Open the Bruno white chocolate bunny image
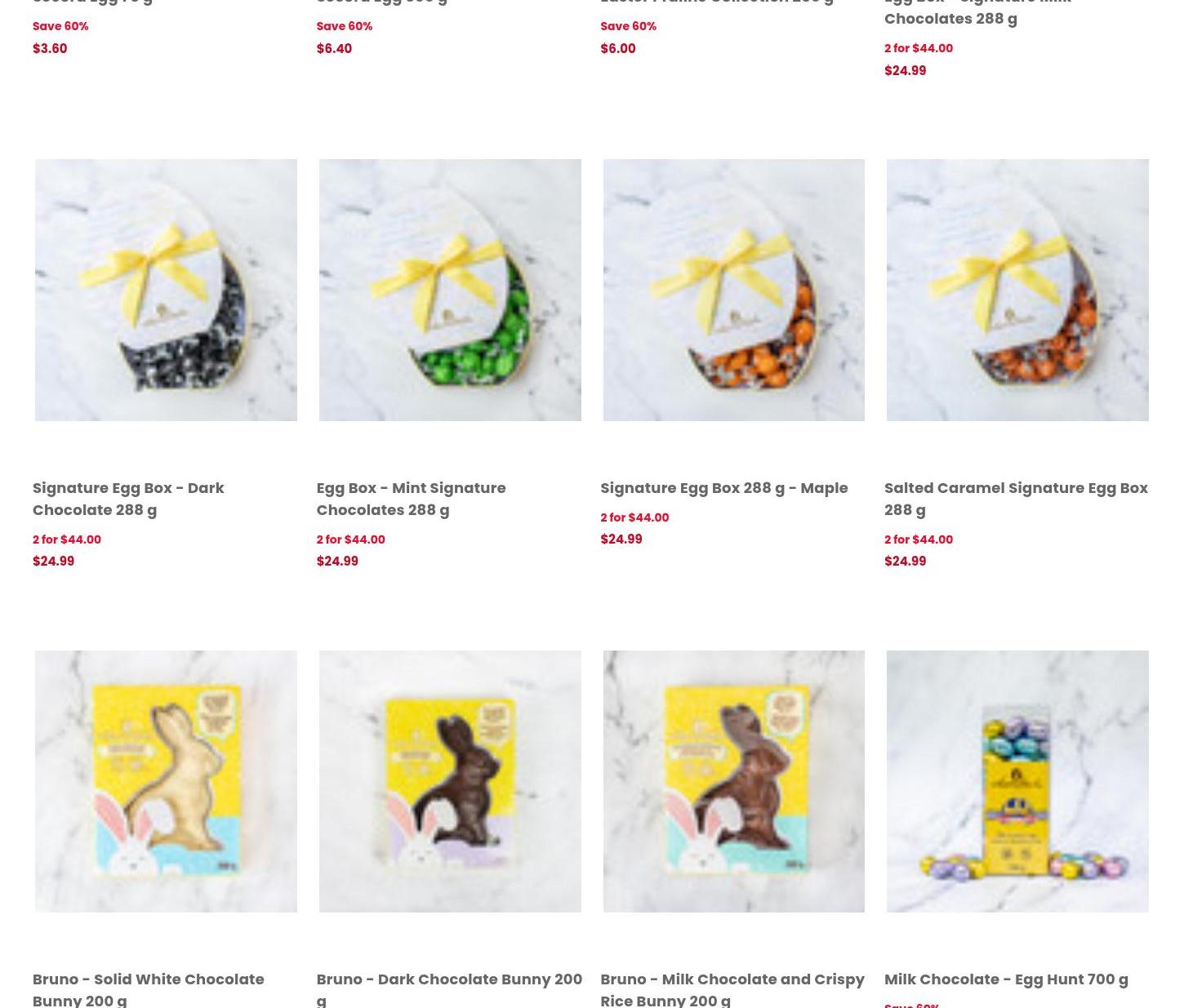Image resolution: width=1184 pixels, height=1008 pixels. [166, 781]
